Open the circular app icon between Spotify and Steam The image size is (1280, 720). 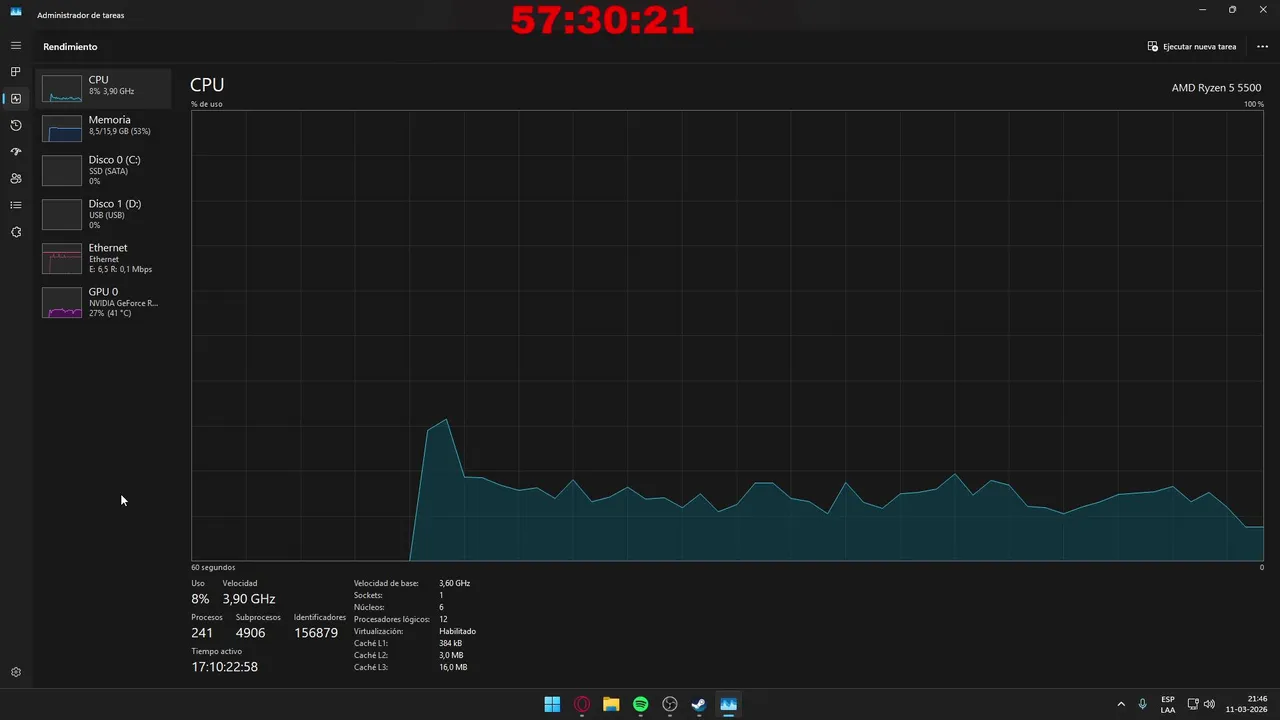670,704
